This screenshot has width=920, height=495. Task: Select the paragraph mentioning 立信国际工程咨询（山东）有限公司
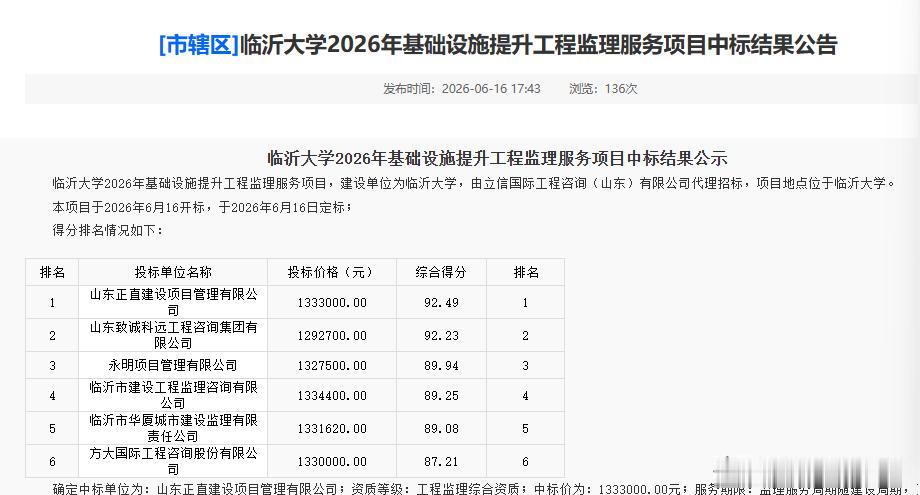pos(474,184)
